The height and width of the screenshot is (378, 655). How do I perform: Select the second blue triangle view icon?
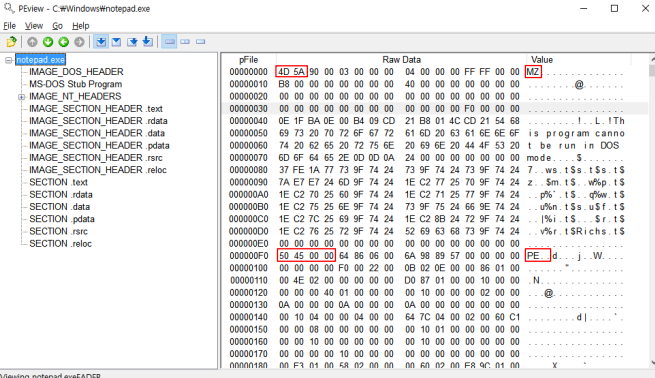(117, 42)
